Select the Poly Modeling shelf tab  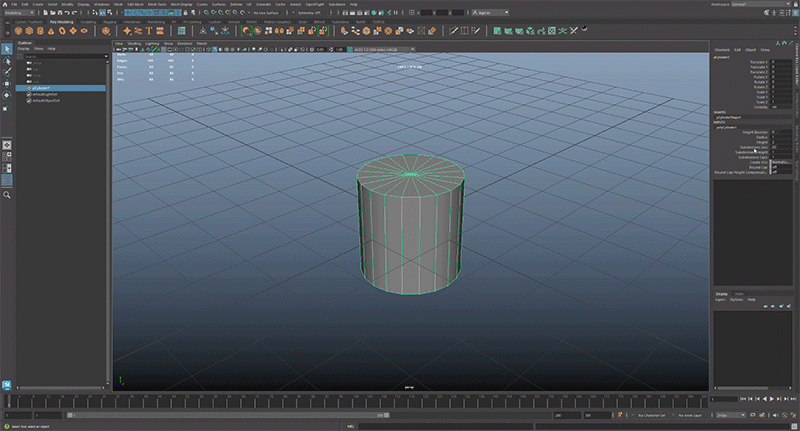pyautogui.click(x=61, y=20)
